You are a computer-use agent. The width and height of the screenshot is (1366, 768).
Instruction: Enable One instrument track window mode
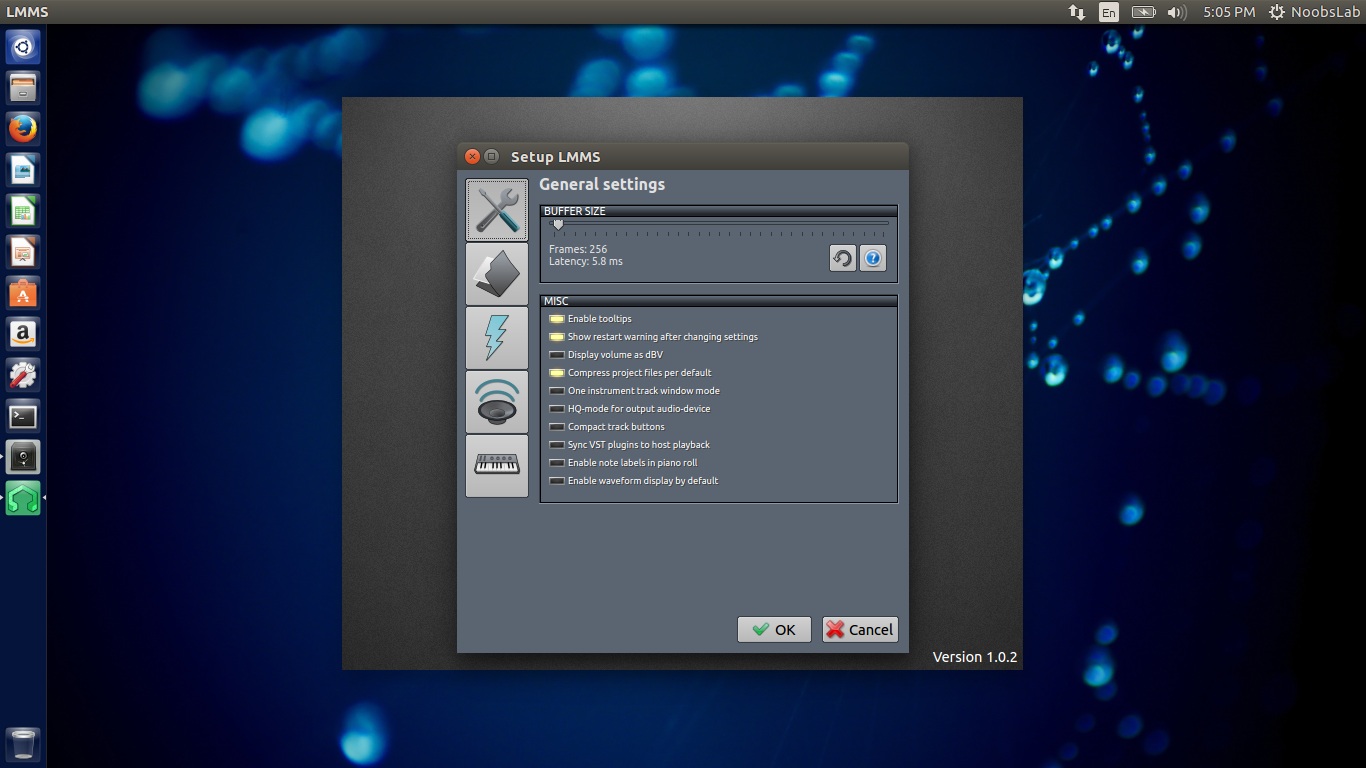(x=635, y=391)
